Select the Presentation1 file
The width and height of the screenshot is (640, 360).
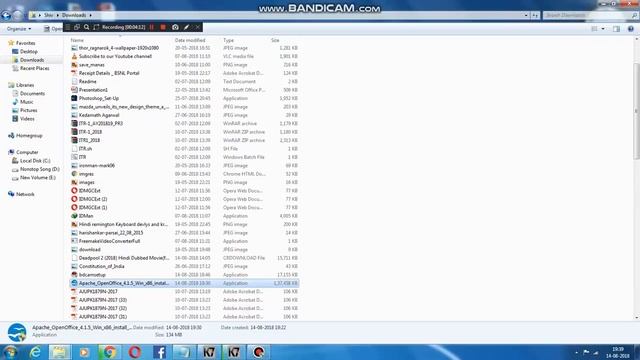(184, 90)
